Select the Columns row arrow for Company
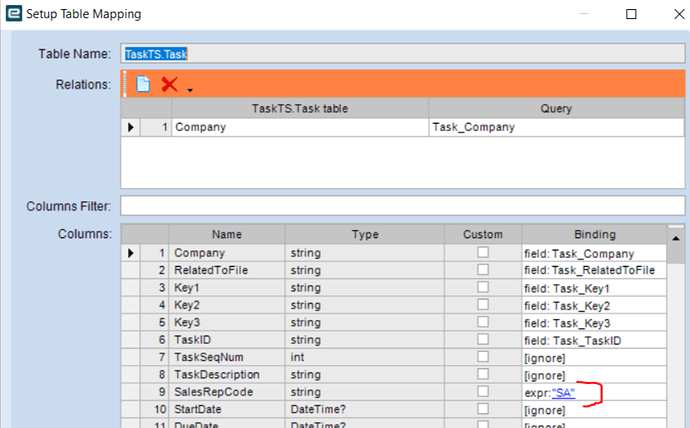690x428 pixels. pyautogui.click(x=131, y=253)
